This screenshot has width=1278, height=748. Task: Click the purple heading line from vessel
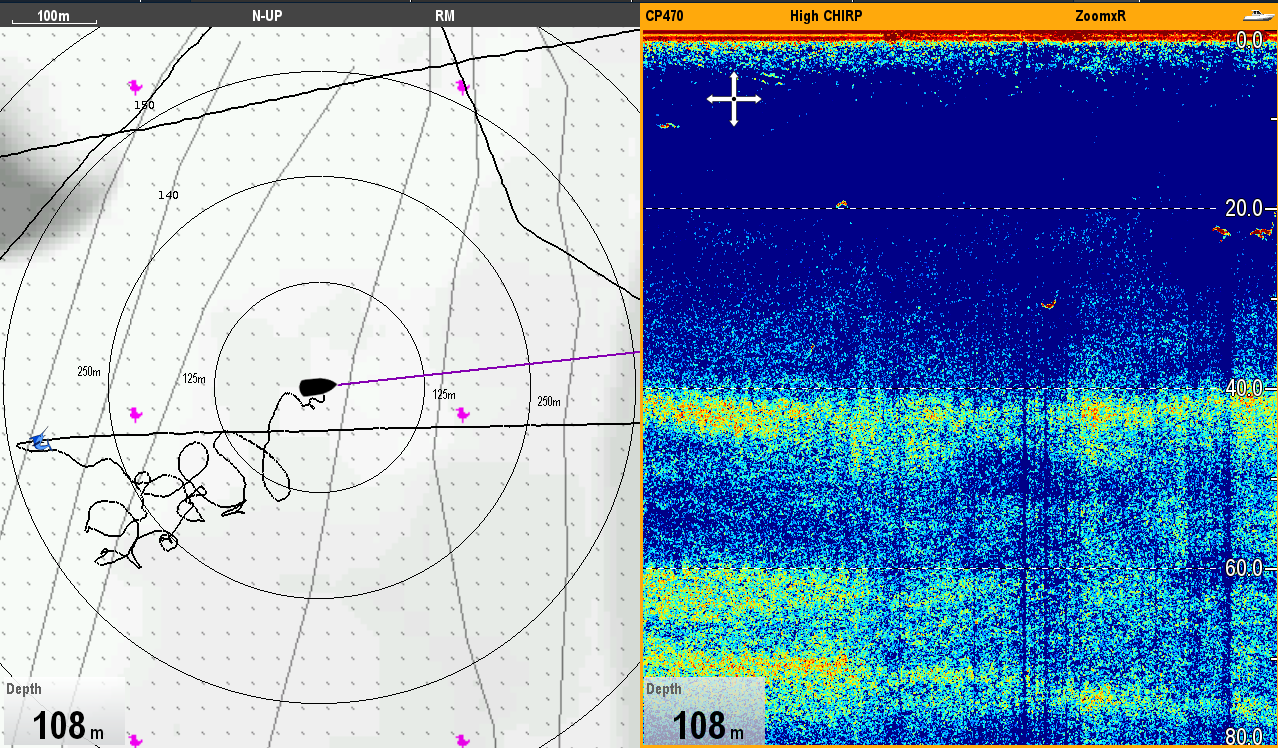[490, 368]
